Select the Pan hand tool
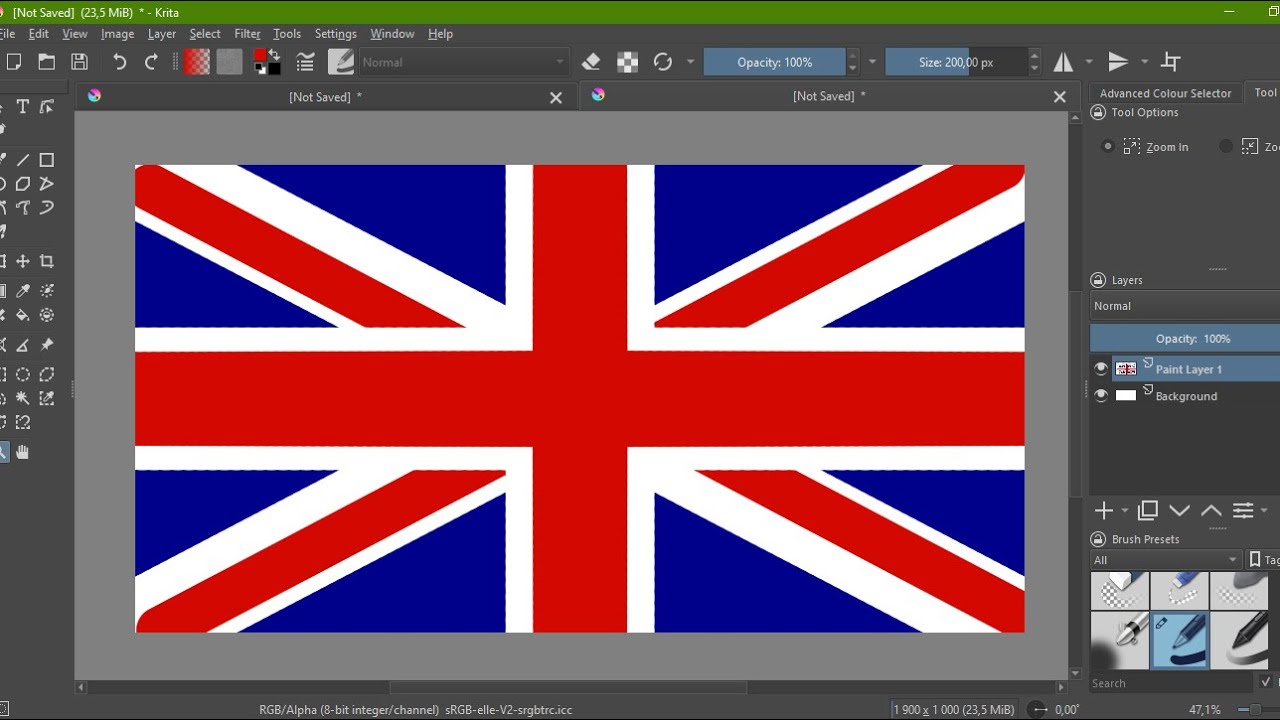The width and height of the screenshot is (1280, 720). [x=22, y=452]
